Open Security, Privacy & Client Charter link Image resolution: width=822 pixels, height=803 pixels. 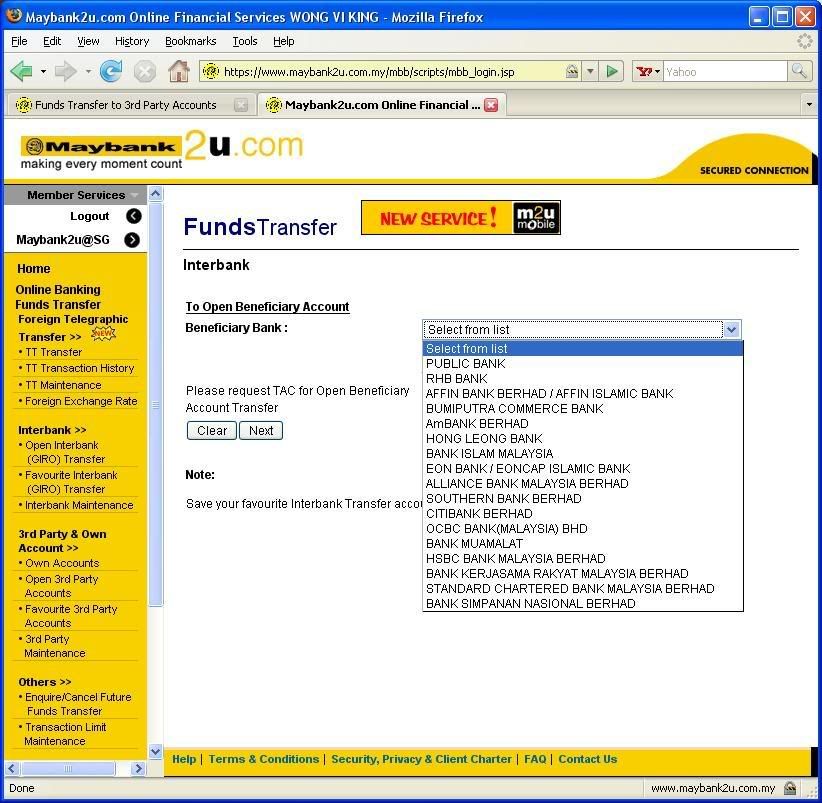click(x=421, y=759)
